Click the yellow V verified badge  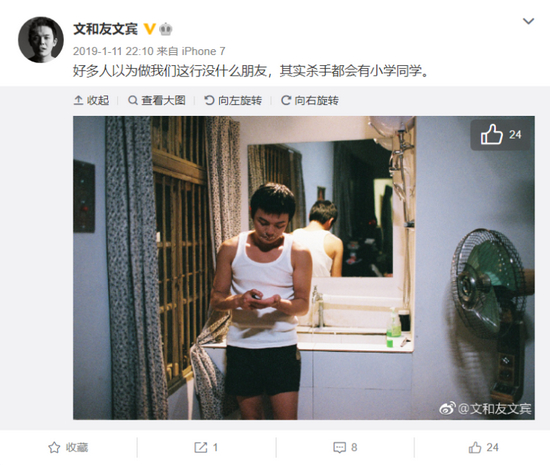(150, 29)
